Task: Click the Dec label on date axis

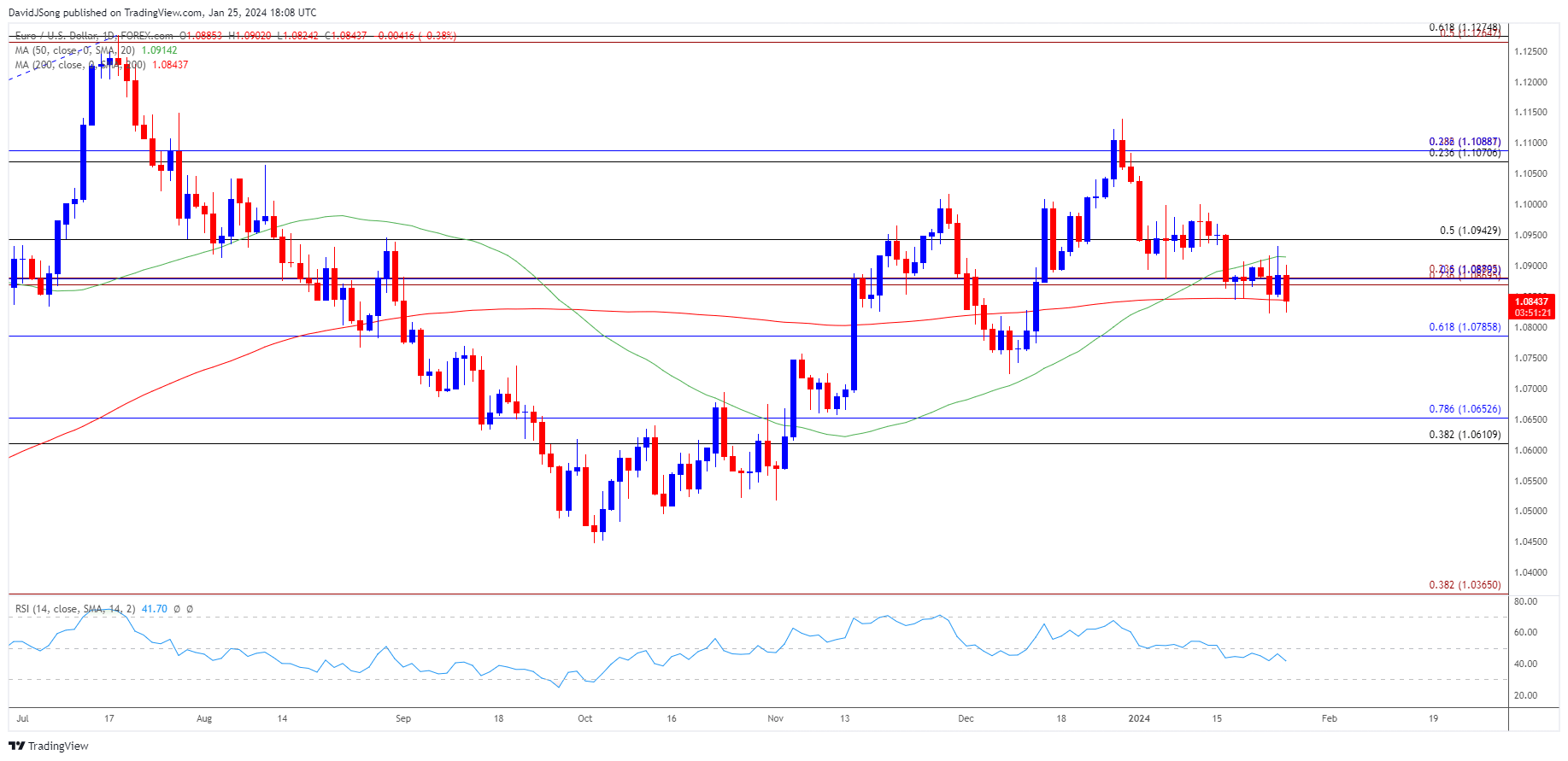Action: tap(966, 719)
